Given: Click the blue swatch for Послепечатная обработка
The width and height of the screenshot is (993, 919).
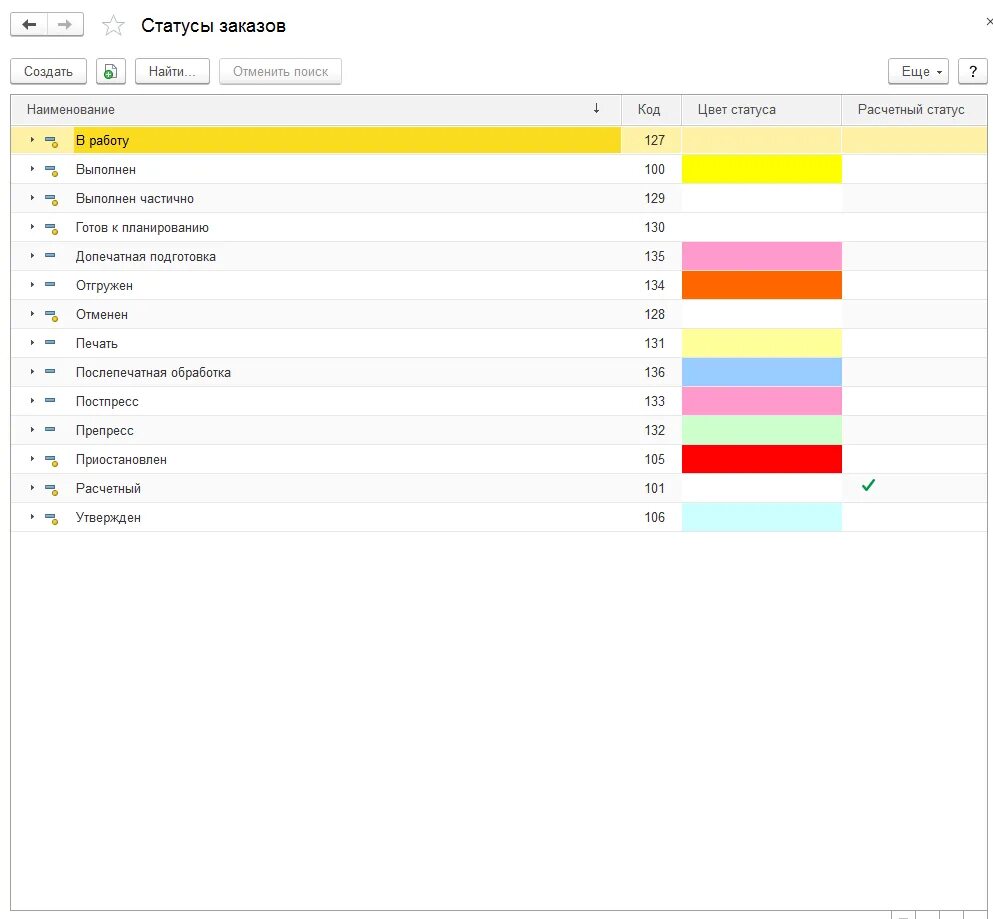Looking at the screenshot, I should (x=762, y=372).
